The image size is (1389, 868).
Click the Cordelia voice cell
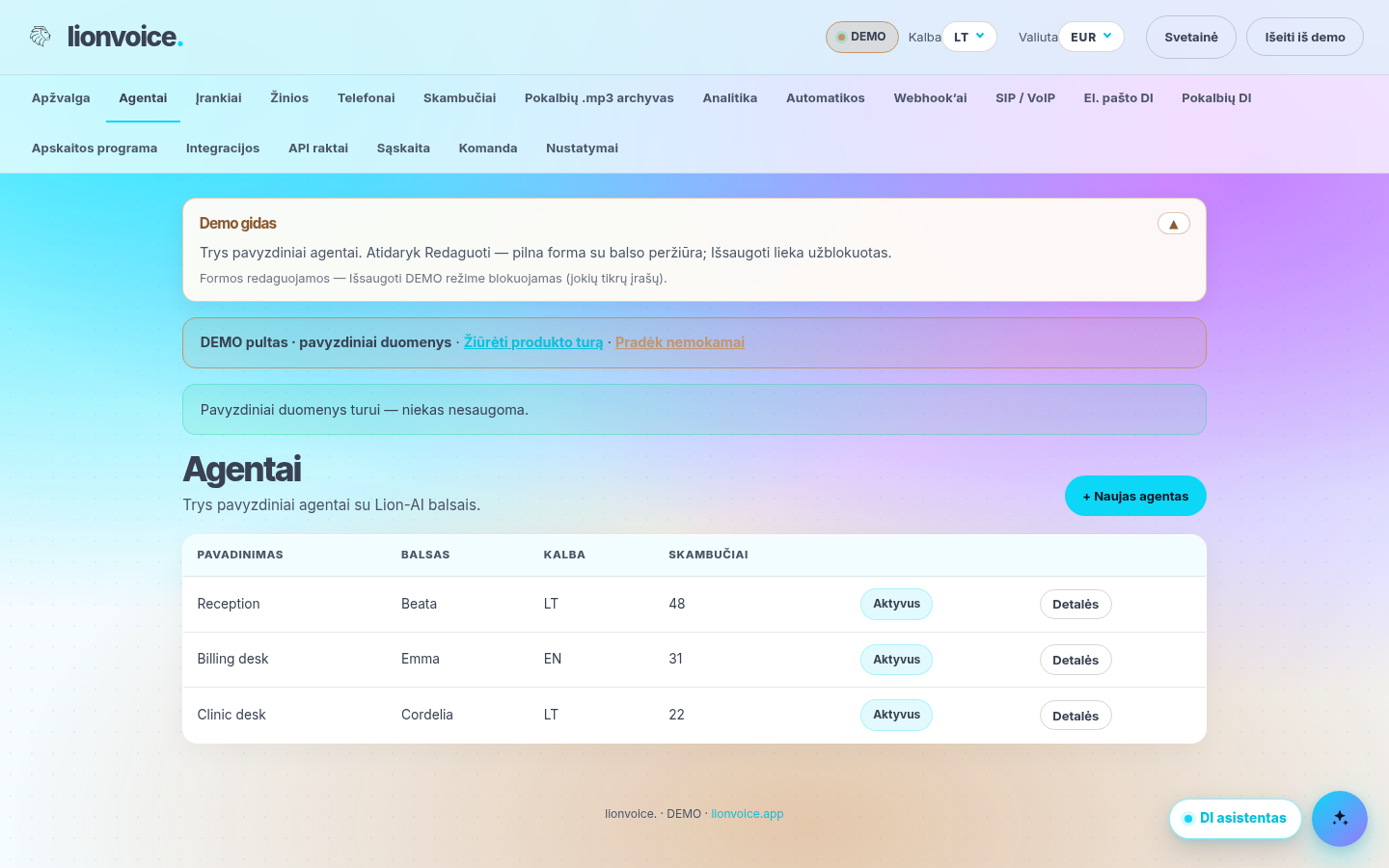click(427, 715)
